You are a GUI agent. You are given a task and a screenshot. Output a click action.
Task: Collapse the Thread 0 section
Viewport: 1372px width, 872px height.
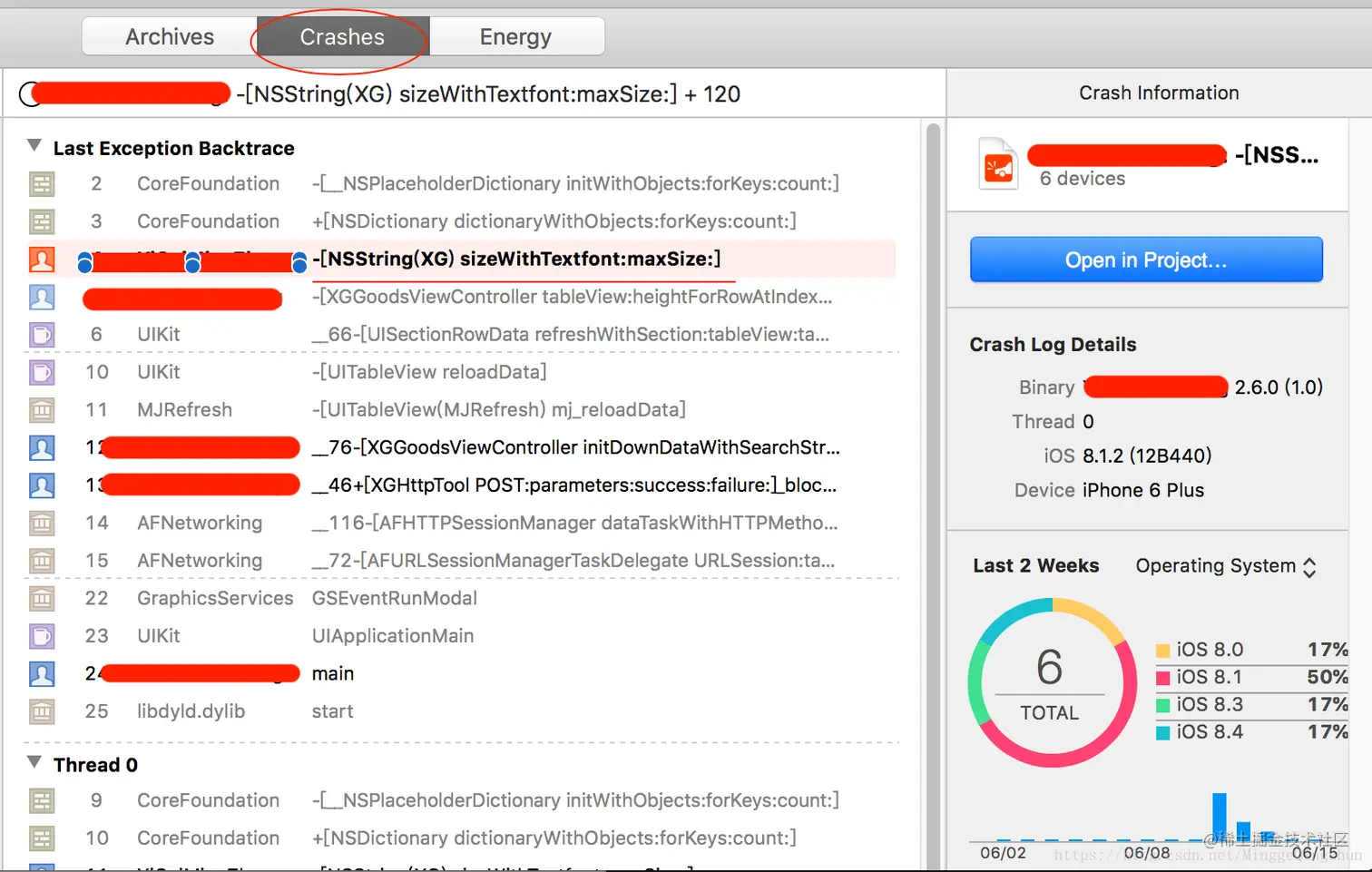[34, 763]
